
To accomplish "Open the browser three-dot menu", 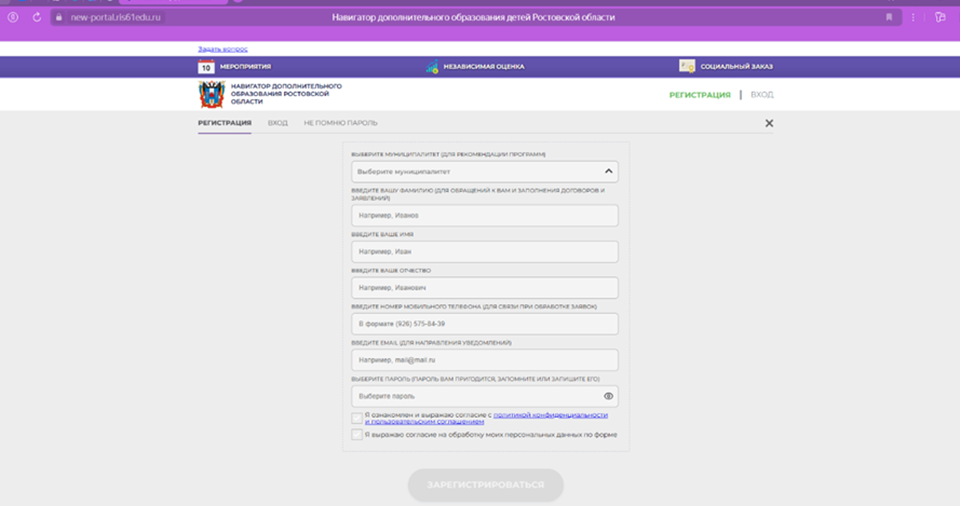I will coord(913,17).
